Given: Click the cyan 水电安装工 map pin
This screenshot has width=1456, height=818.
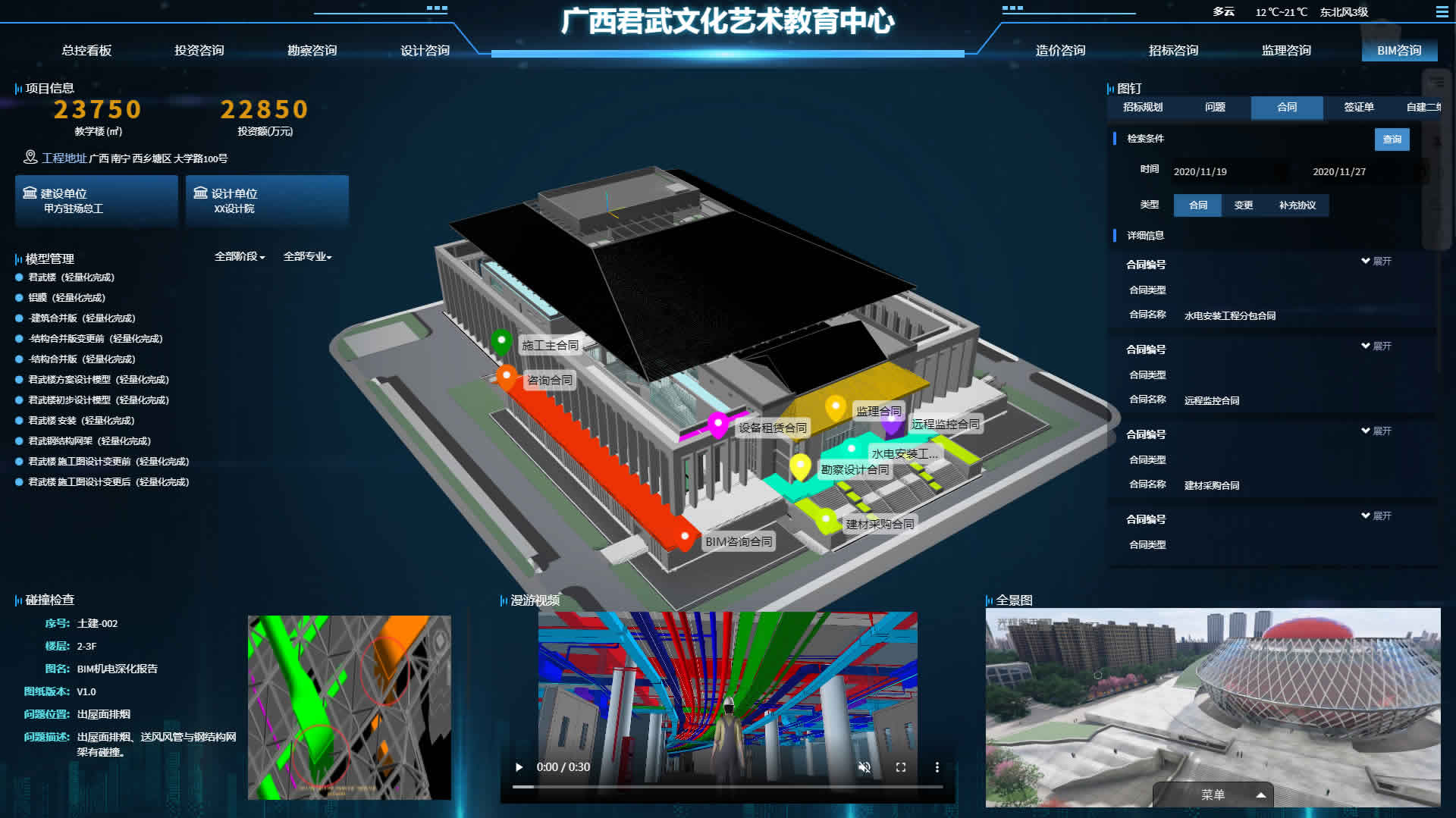Looking at the screenshot, I should pos(852,450).
